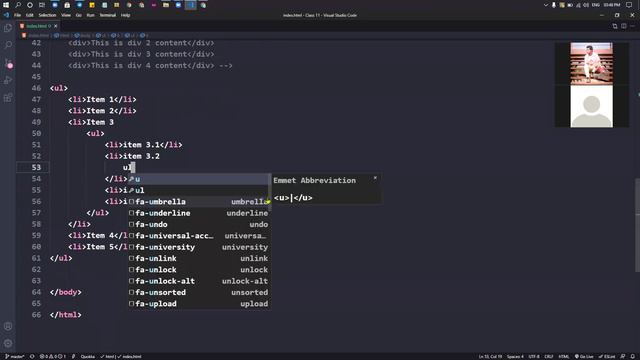Open the Accounts menu icon
This screenshot has height=360, width=640.
click(x=8, y=326)
